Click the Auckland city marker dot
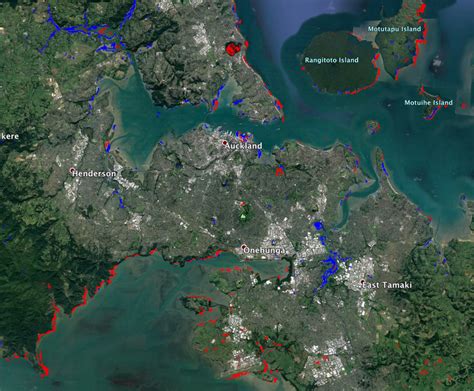The width and height of the screenshot is (474, 391). (224, 143)
